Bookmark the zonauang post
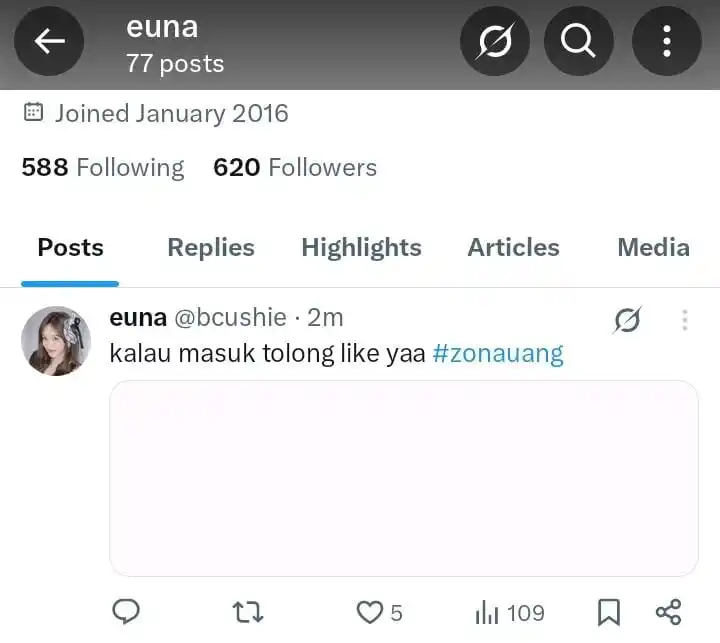Viewport: 720px width, 643px height. click(x=608, y=612)
